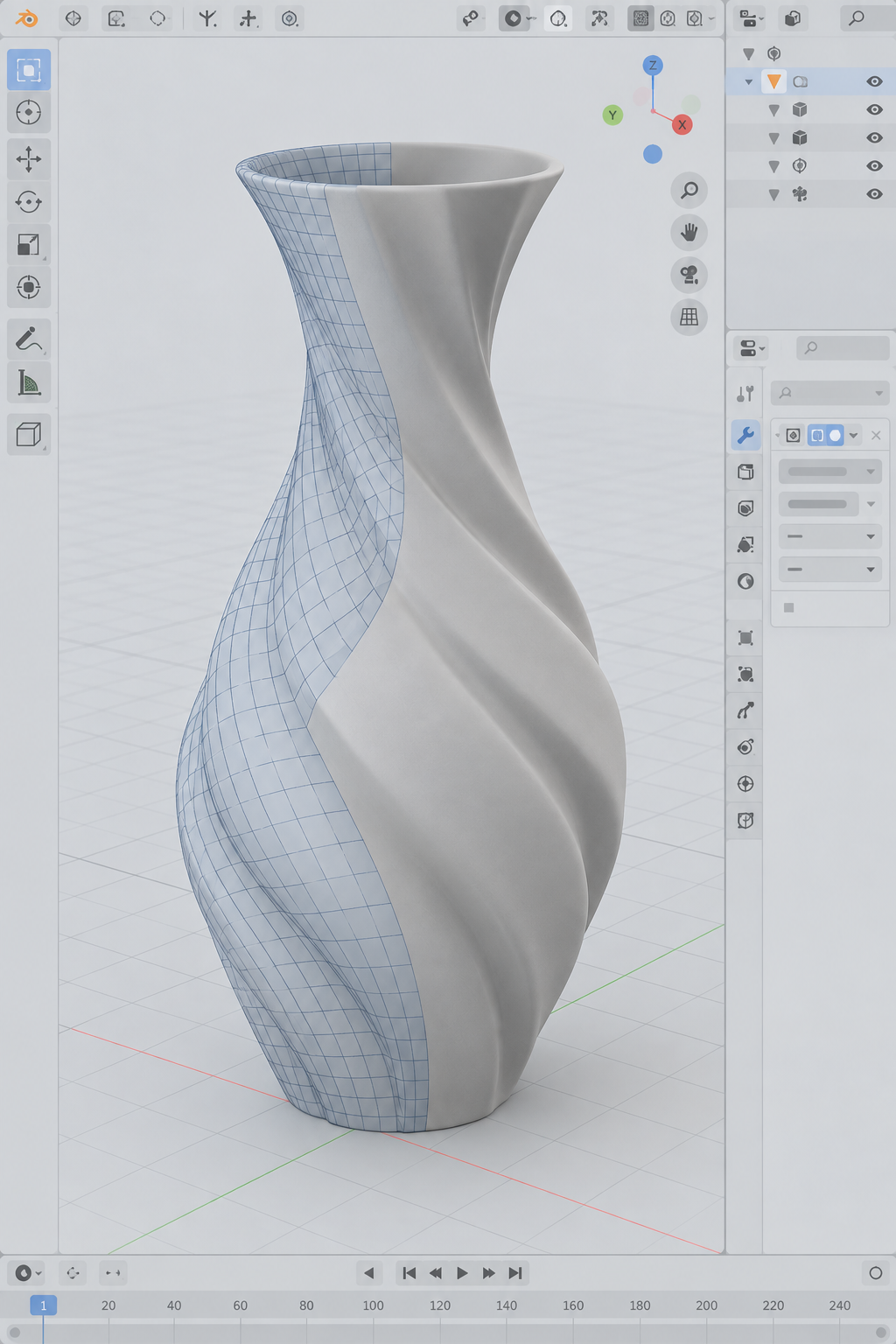
Task: Open the properties editor type dropdown
Action: [x=751, y=348]
